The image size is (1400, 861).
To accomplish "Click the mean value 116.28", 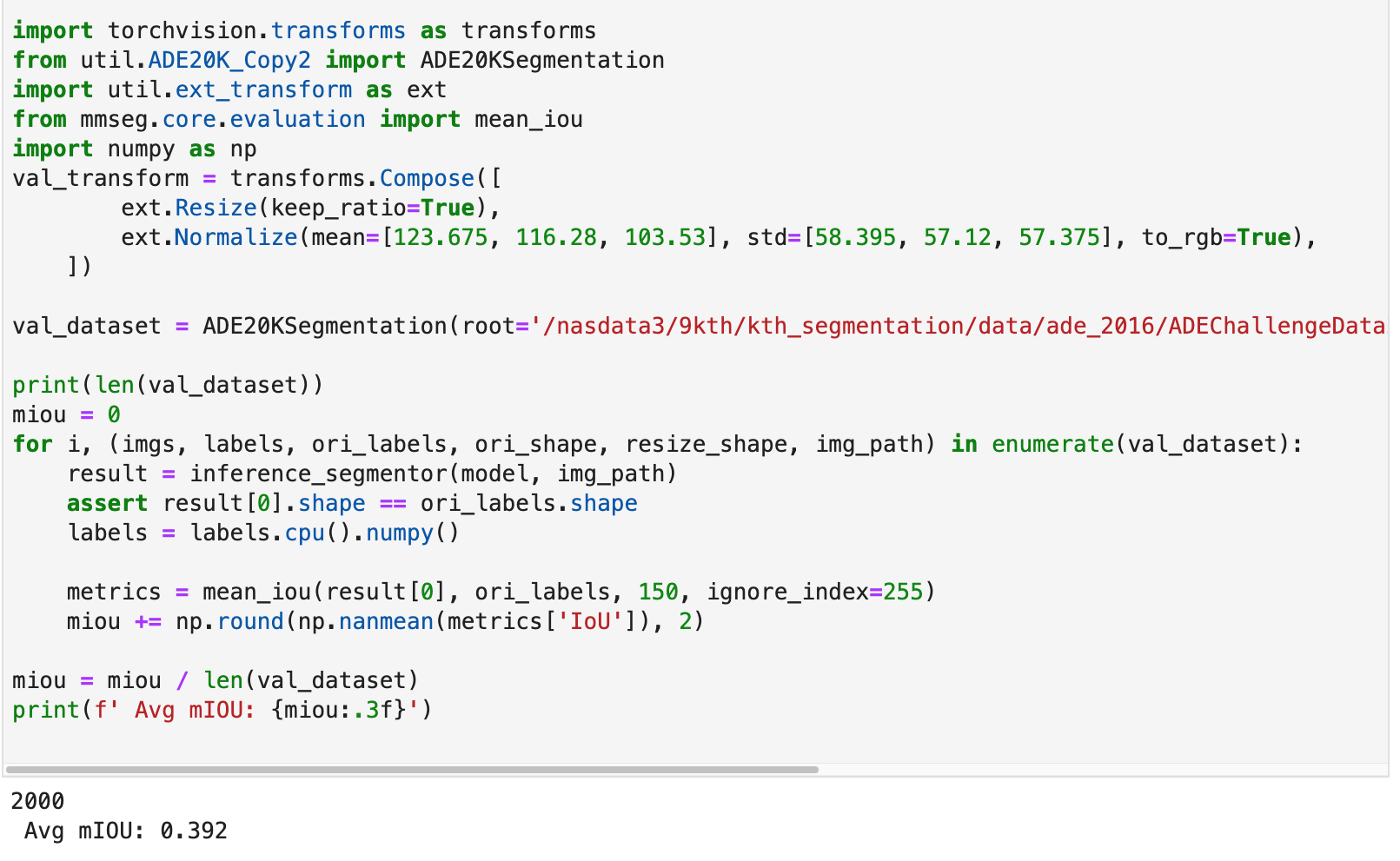I will coord(556,237).
